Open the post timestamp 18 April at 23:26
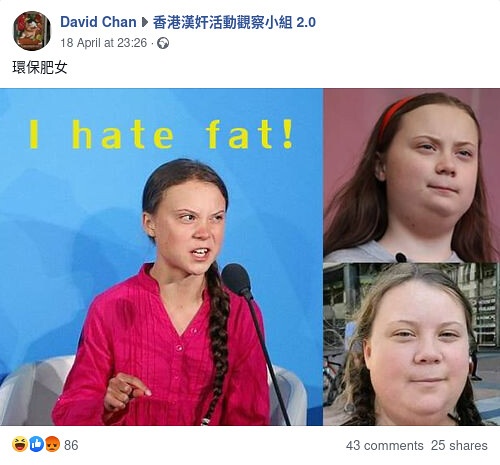This screenshot has height=465, width=500. point(104,43)
